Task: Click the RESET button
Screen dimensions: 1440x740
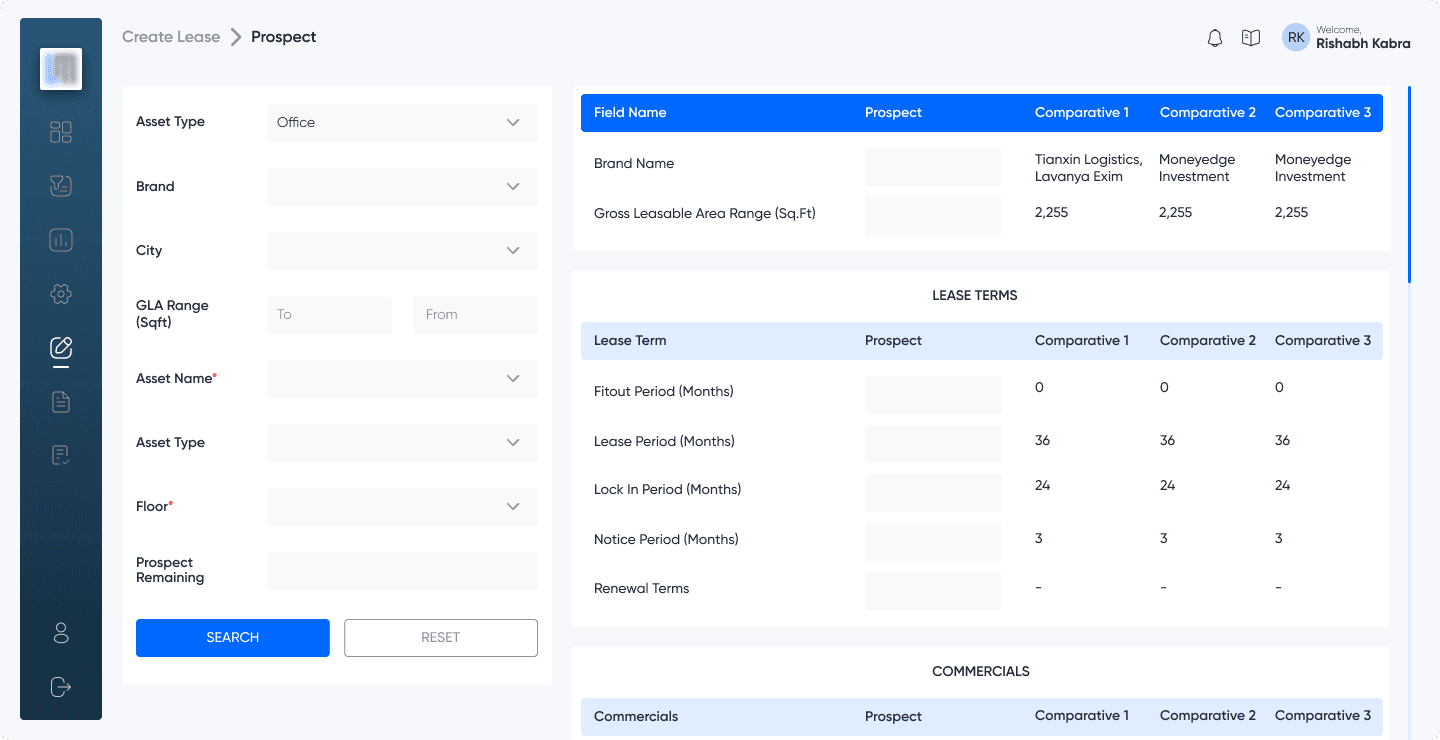Action: click(x=441, y=638)
